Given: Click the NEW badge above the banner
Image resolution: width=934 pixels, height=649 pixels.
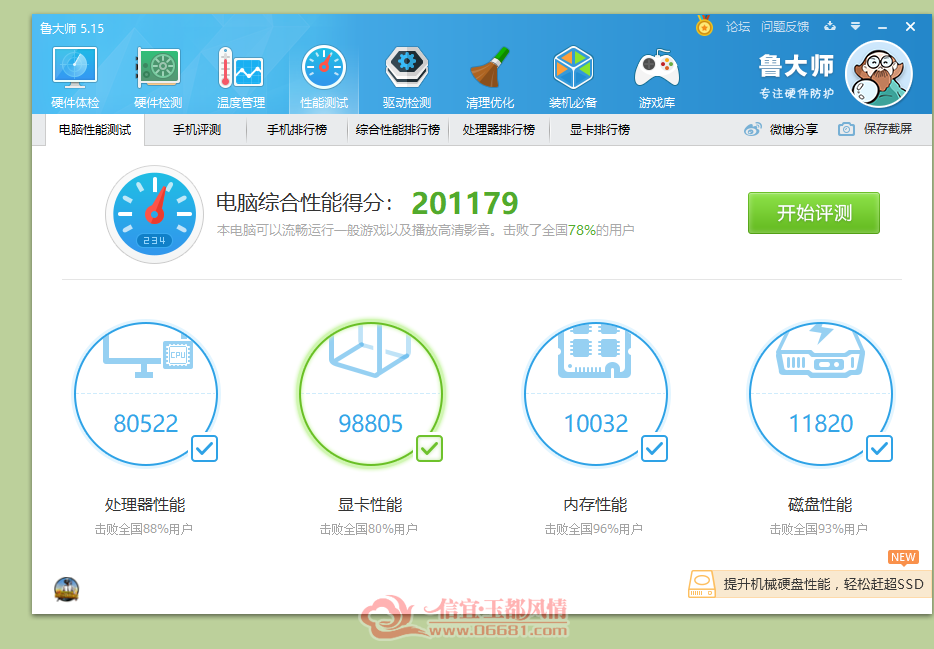Looking at the screenshot, I should coord(903,557).
